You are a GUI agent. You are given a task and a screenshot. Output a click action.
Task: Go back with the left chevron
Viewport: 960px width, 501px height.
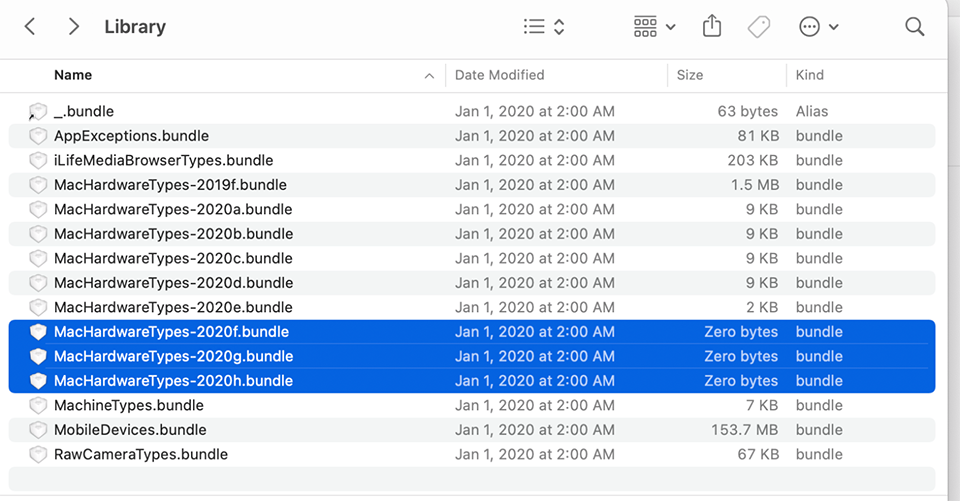(29, 27)
